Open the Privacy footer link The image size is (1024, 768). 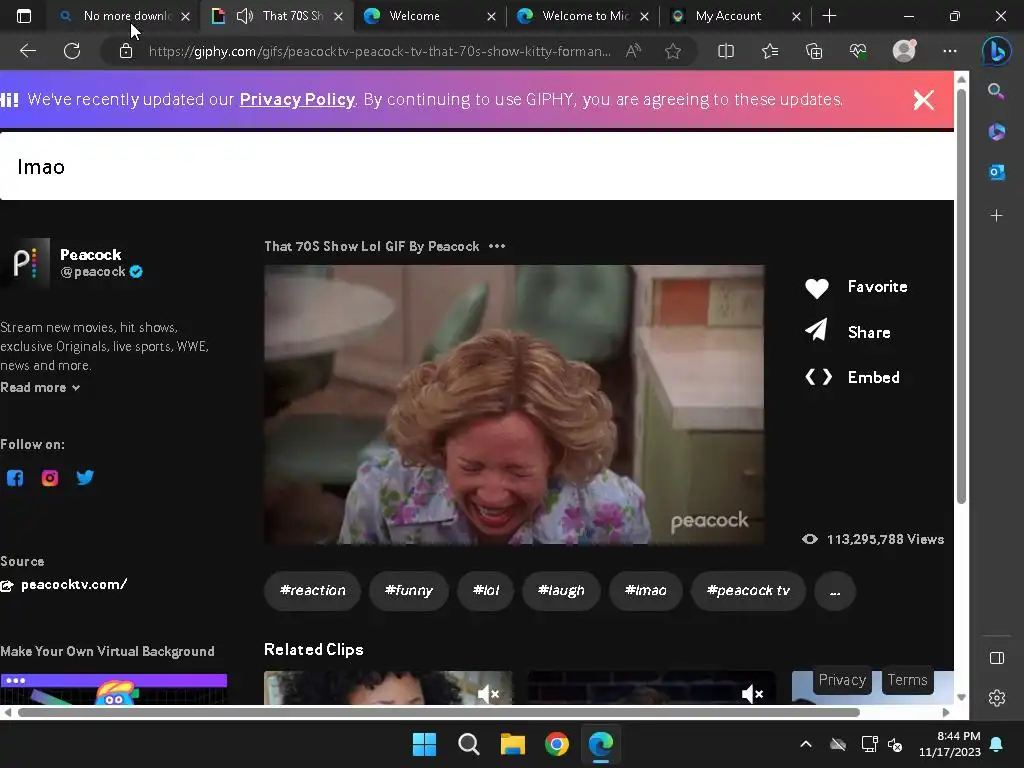click(x=842, y=680)
